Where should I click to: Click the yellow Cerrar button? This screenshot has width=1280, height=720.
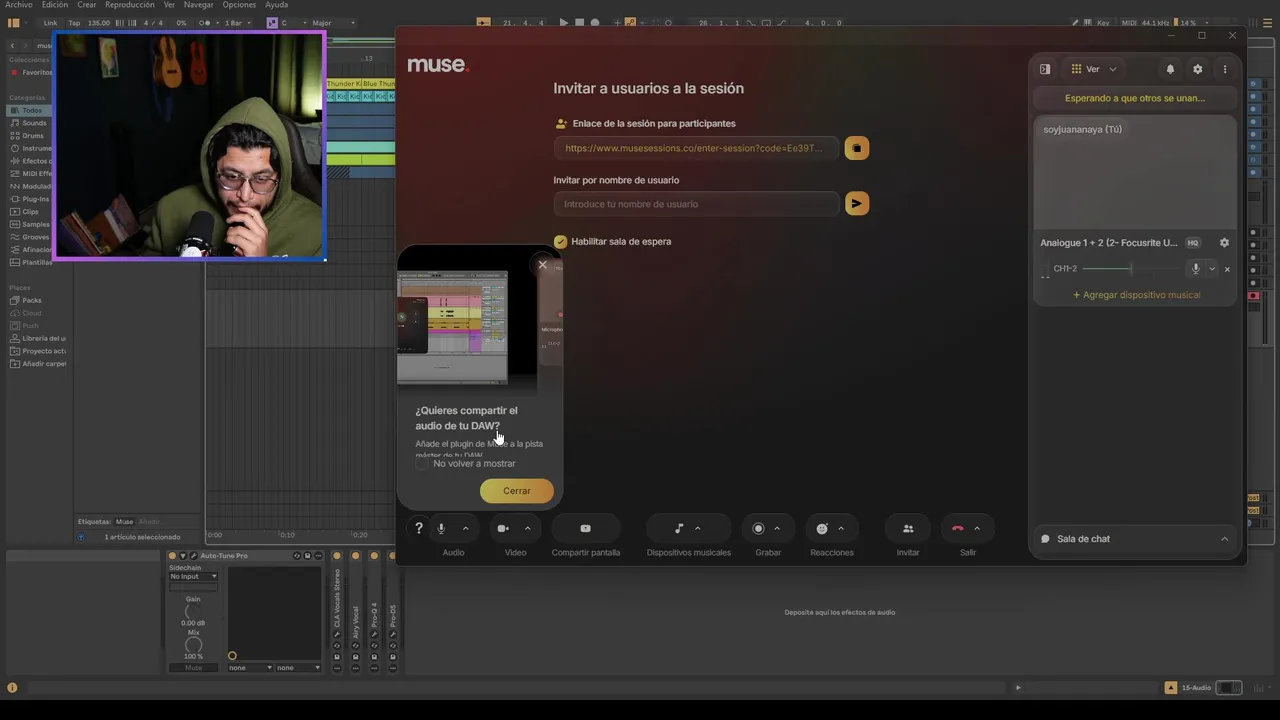click(x=517, y=491)
